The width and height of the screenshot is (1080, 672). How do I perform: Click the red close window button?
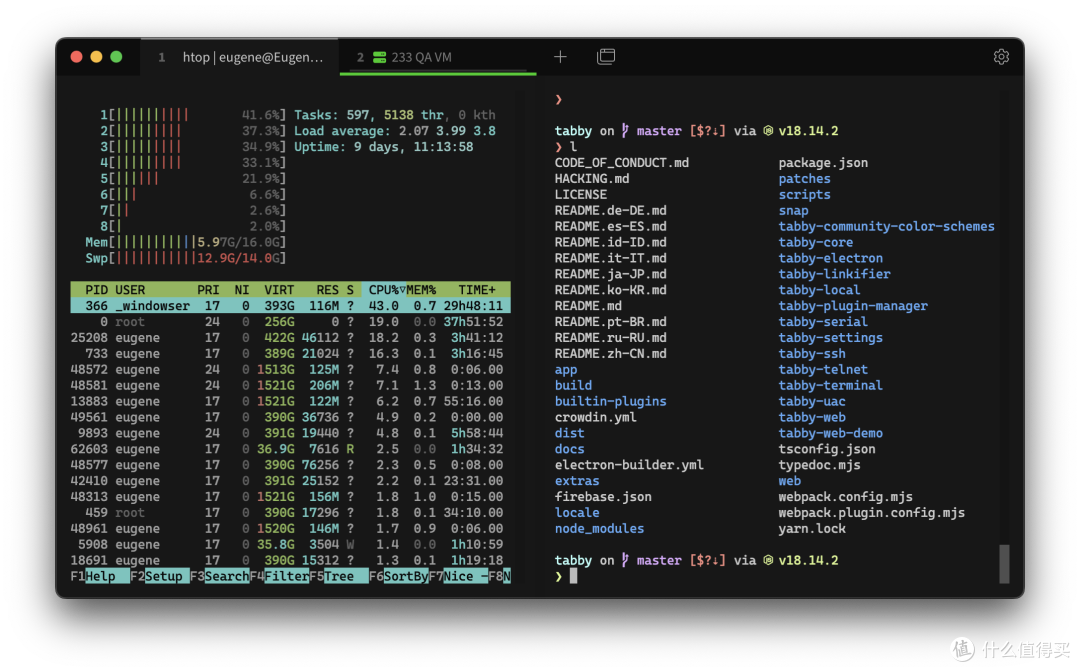76,57
